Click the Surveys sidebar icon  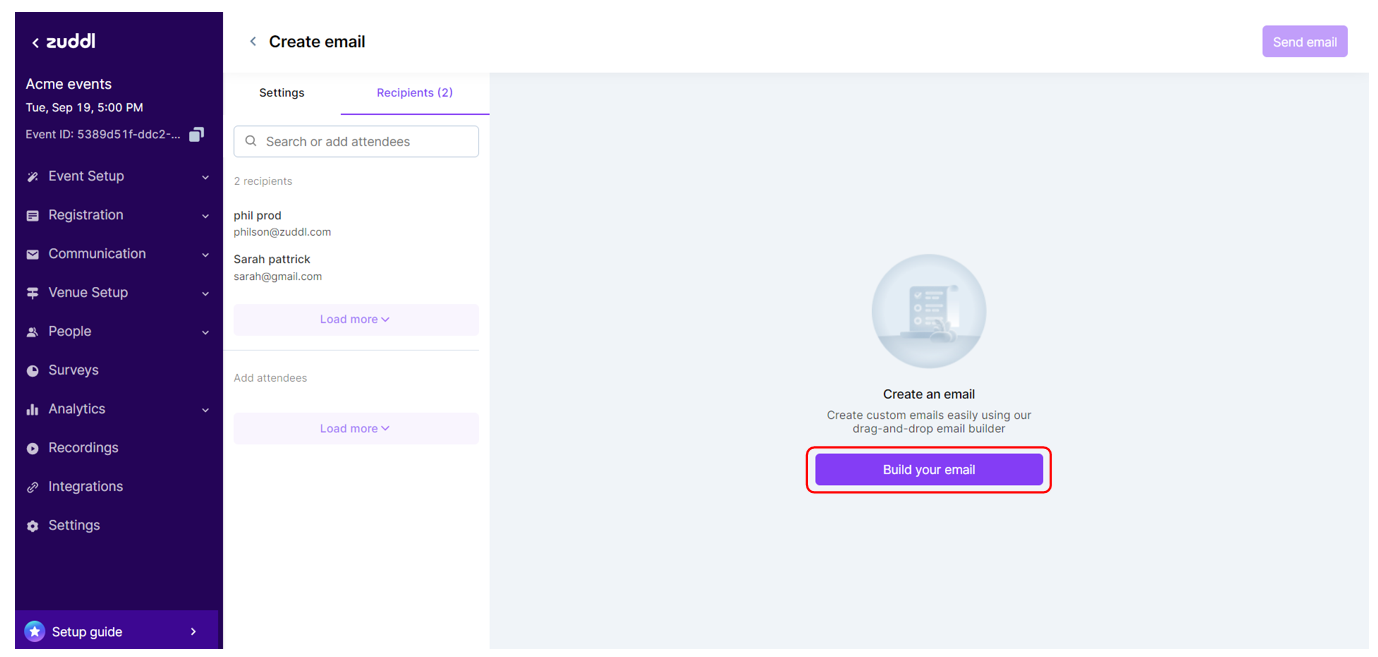(33, 369)
